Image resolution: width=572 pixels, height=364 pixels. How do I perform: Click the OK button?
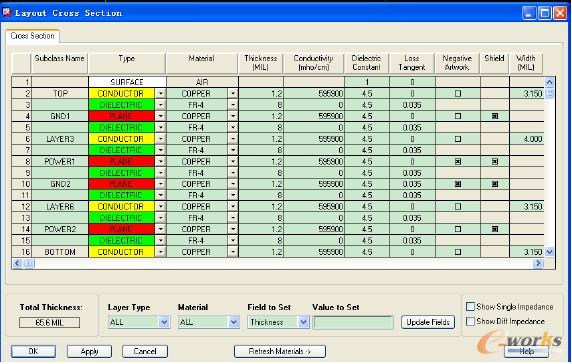pos(33,351)
